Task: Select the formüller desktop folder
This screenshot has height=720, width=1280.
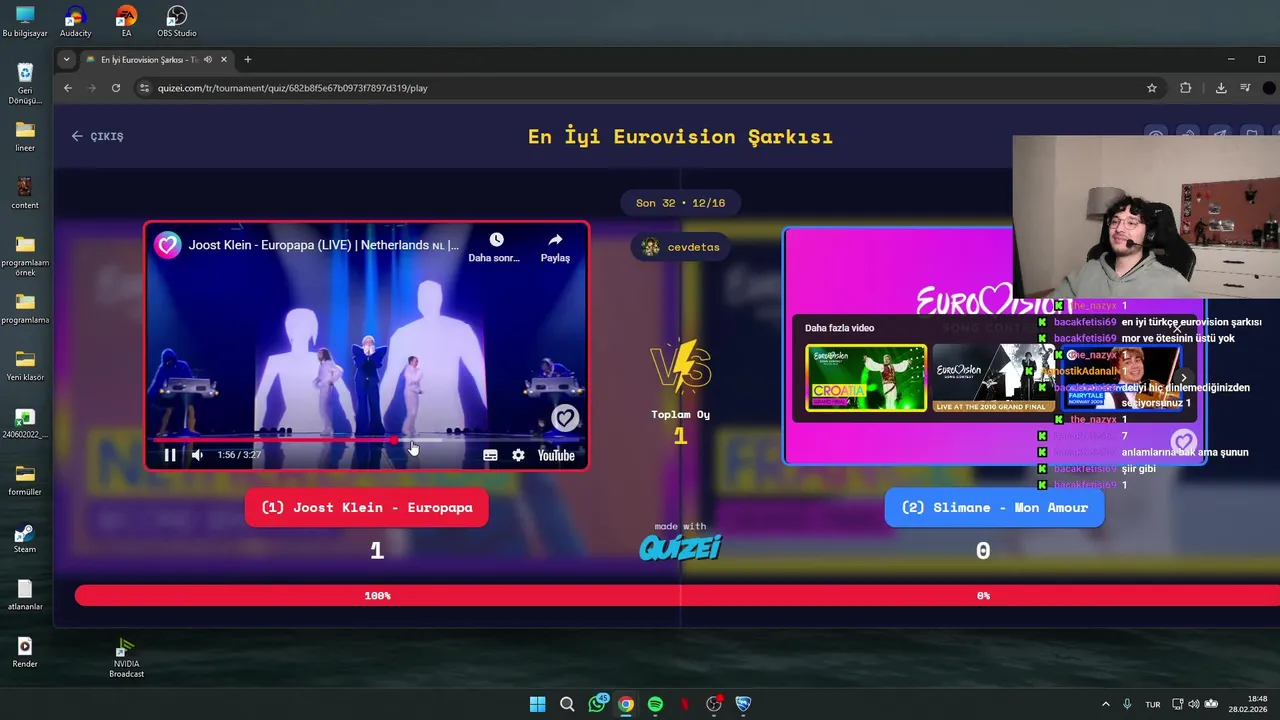Action: click(25, 480)
